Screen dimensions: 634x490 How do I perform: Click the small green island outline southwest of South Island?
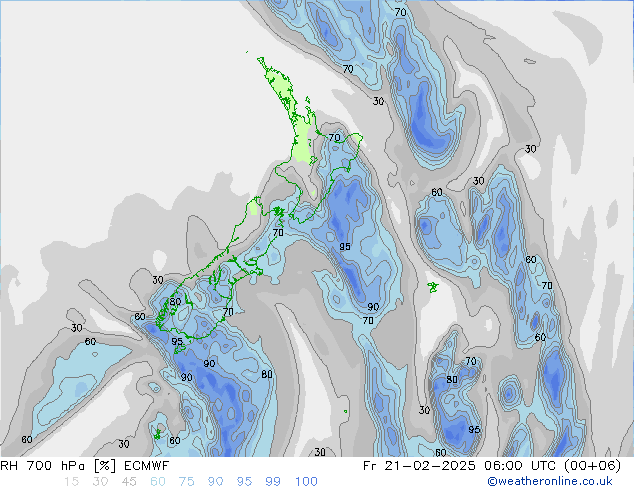(157, 434)
